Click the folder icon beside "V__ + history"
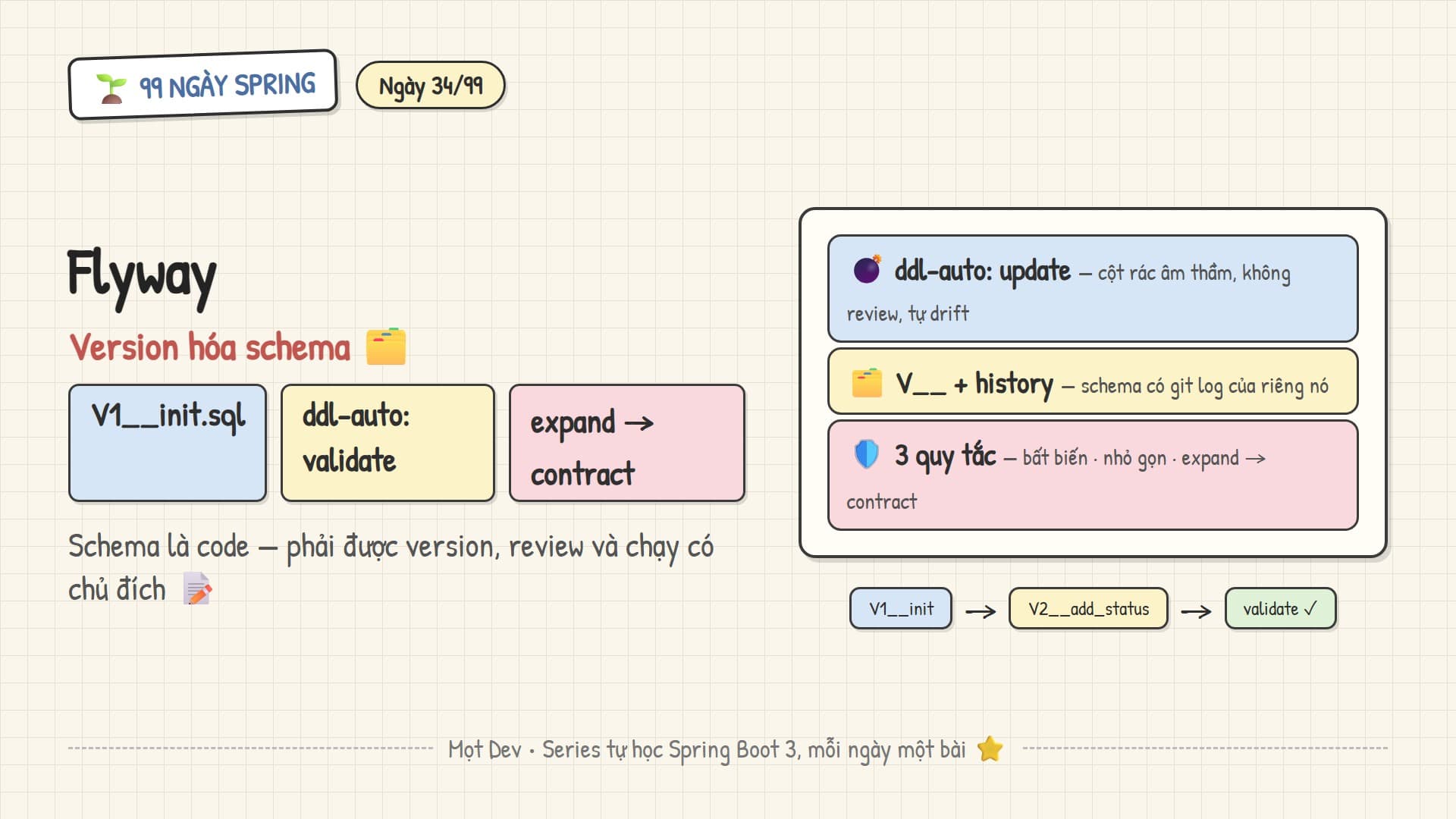Image resolution: width=1456 pixels, height=819 pixels. pyautogui.click(x=867, y=383)
